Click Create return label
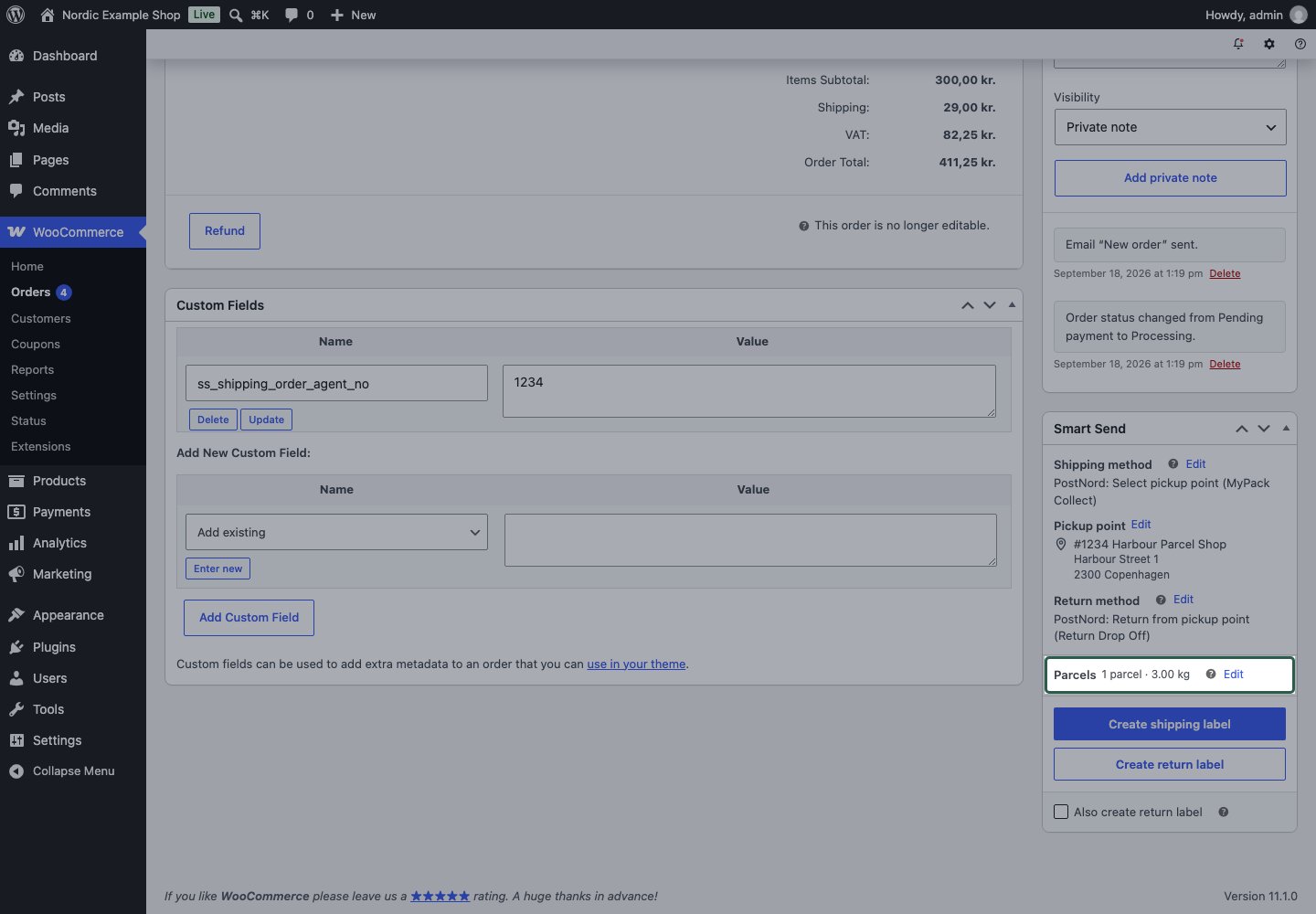This screenshot has height=914, width=1316. [x=1170, y=764]
